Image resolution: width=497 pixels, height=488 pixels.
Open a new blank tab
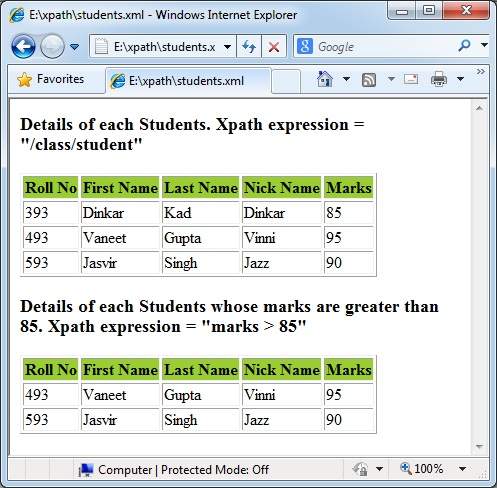pos(286,81)
